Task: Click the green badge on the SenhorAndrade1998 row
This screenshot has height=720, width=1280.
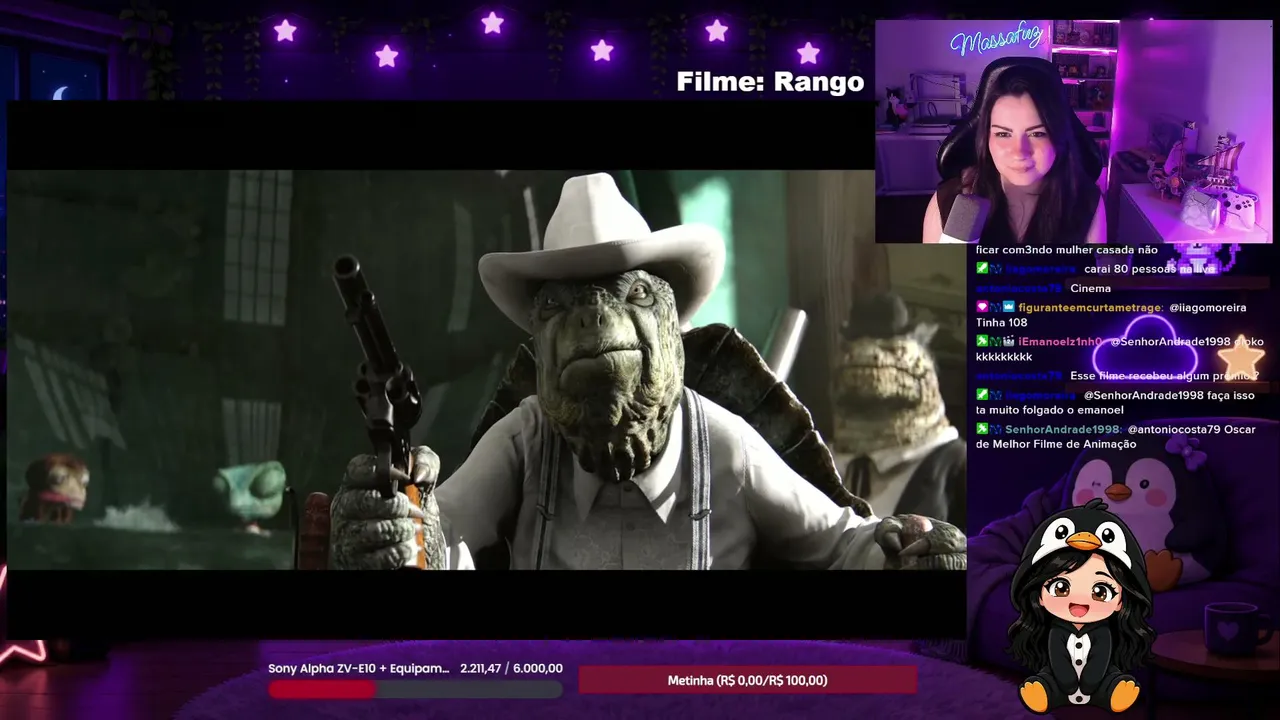Action: coord(982,429)
